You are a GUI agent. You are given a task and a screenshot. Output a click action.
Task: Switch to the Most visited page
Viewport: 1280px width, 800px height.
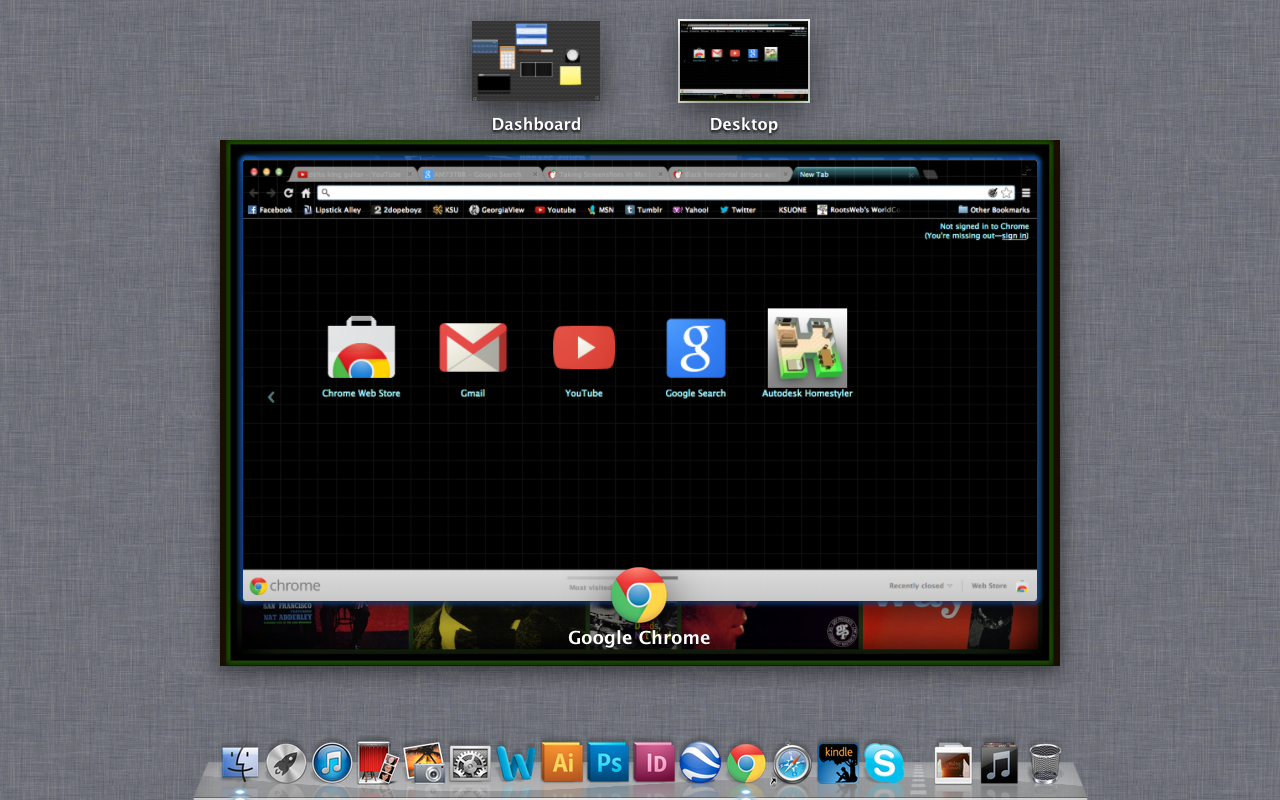click(x=591, y=587)
